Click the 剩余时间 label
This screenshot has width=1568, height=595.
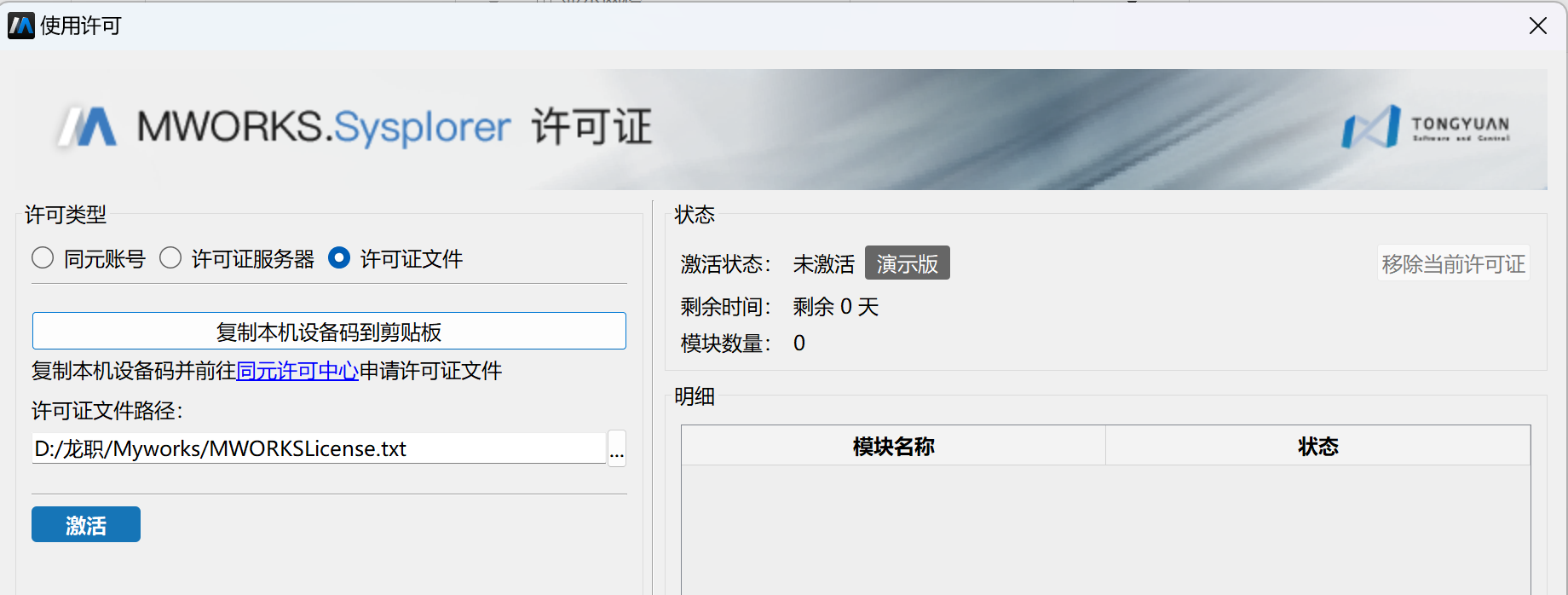pos(726,307)
